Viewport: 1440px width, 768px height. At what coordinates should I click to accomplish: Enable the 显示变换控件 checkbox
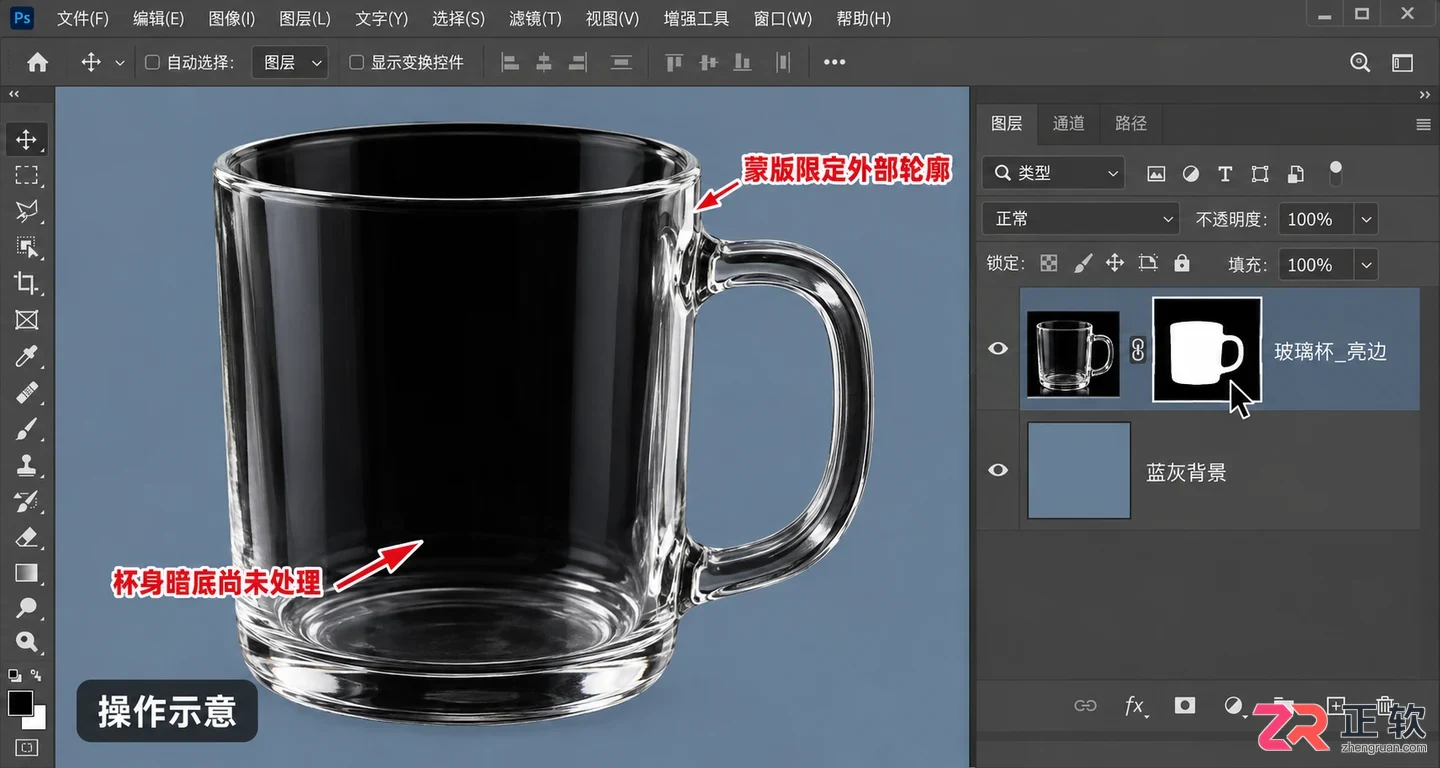click(x=356, y=62)
